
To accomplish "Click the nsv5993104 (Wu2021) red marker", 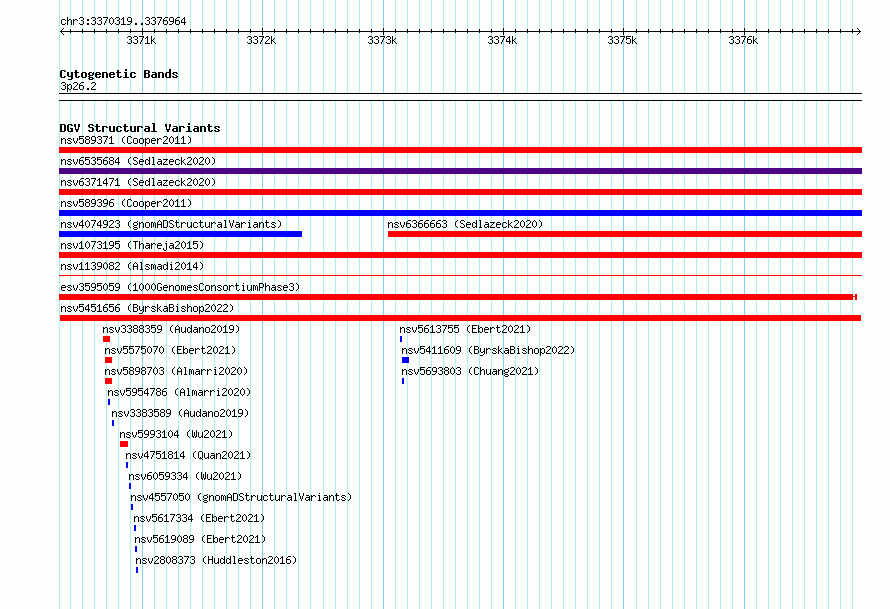I will (124, 444).
